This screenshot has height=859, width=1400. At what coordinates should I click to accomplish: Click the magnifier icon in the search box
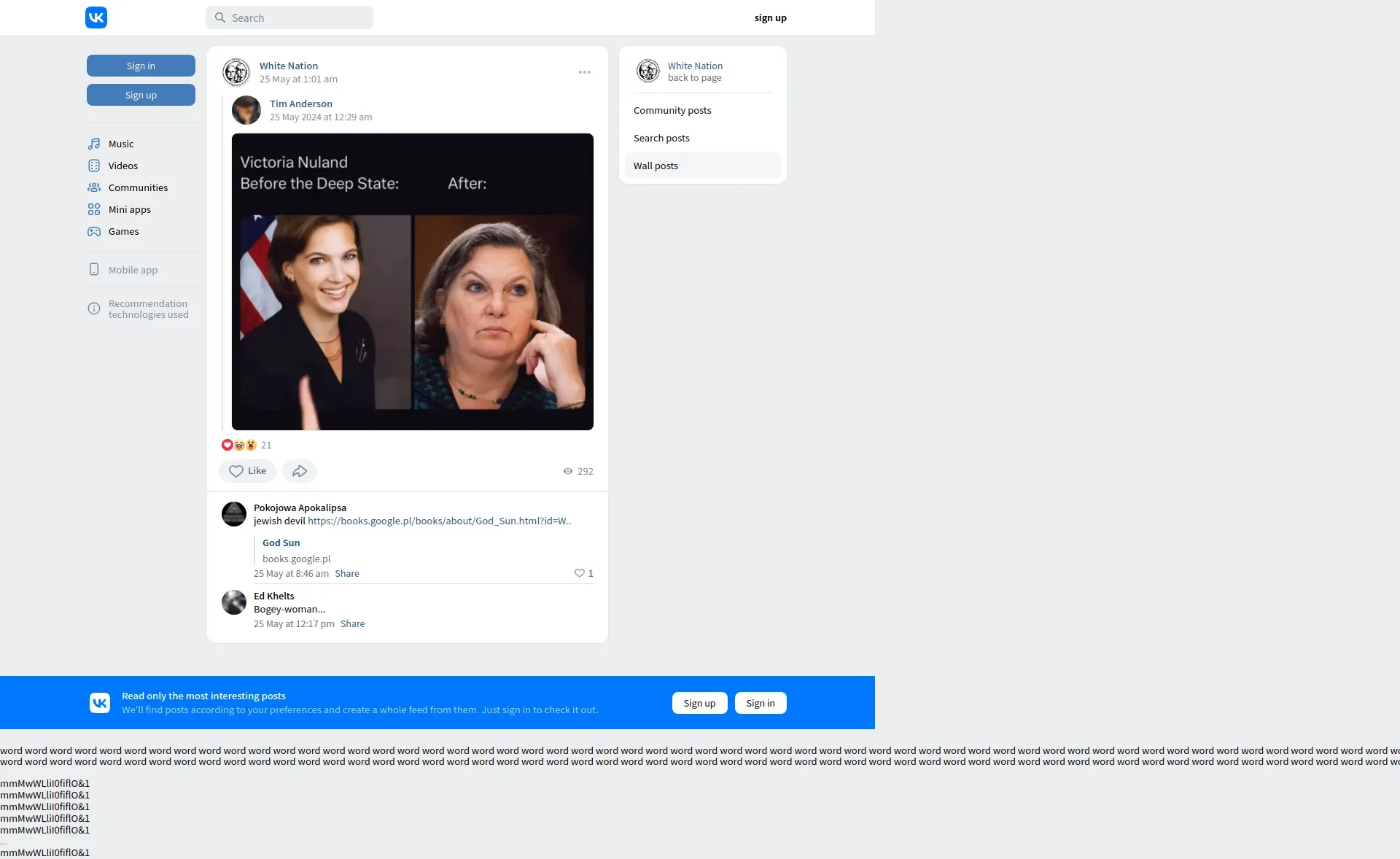[219, 18]
